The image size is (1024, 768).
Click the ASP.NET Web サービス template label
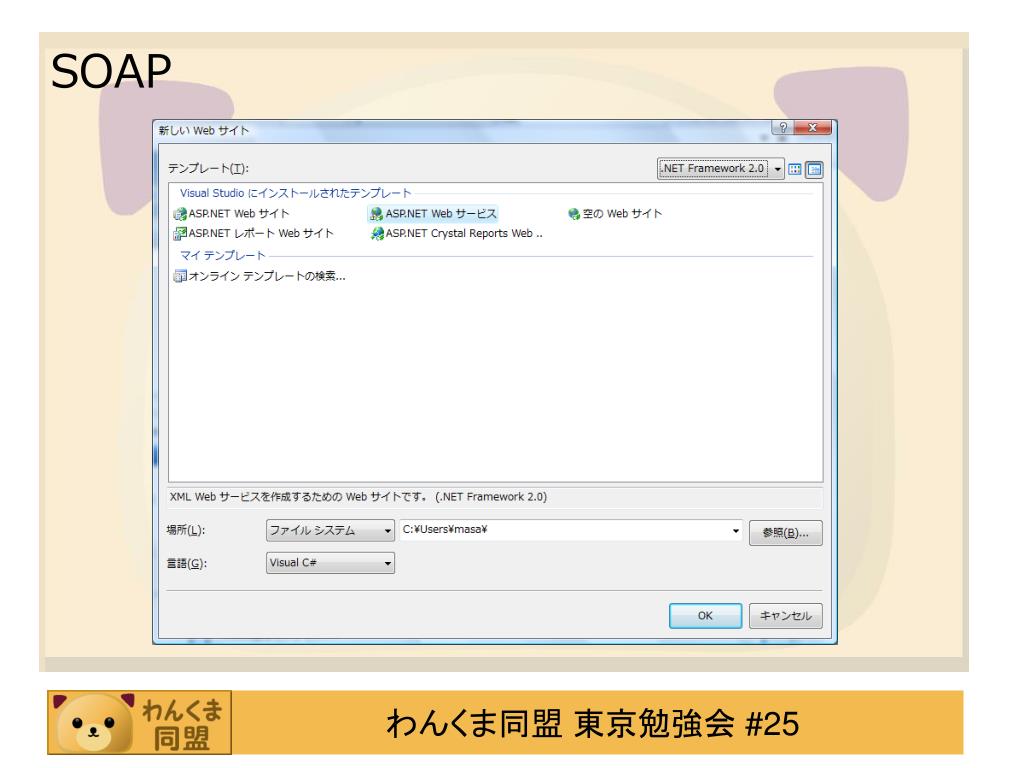click(441, 214)
